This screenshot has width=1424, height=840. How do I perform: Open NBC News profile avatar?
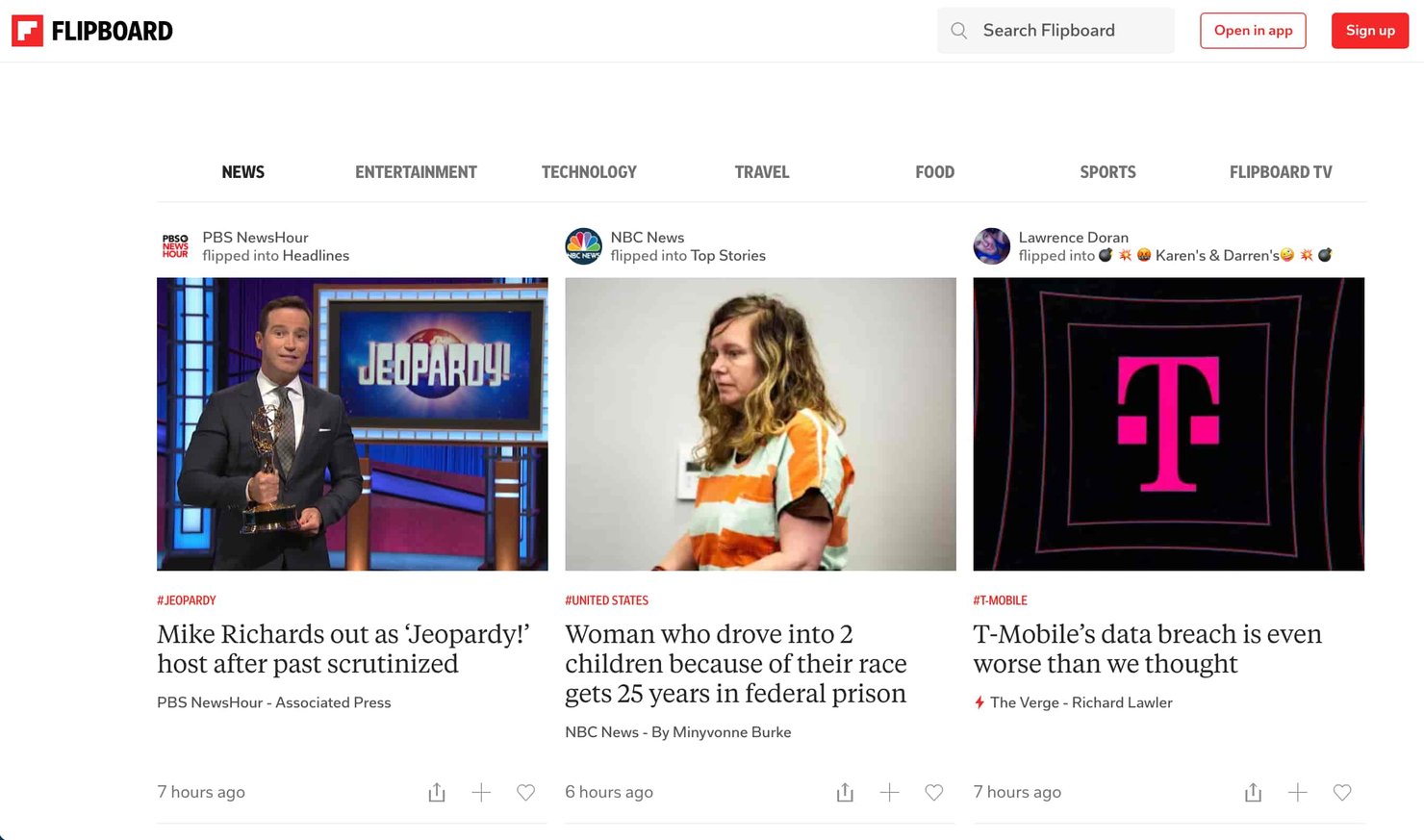(x=583, y=246)
